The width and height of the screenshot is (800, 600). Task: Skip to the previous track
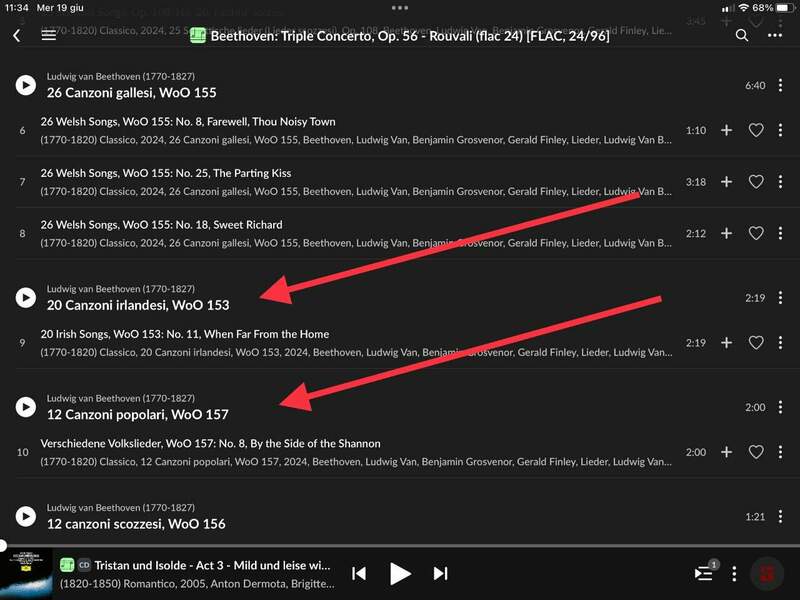(359, 573)
